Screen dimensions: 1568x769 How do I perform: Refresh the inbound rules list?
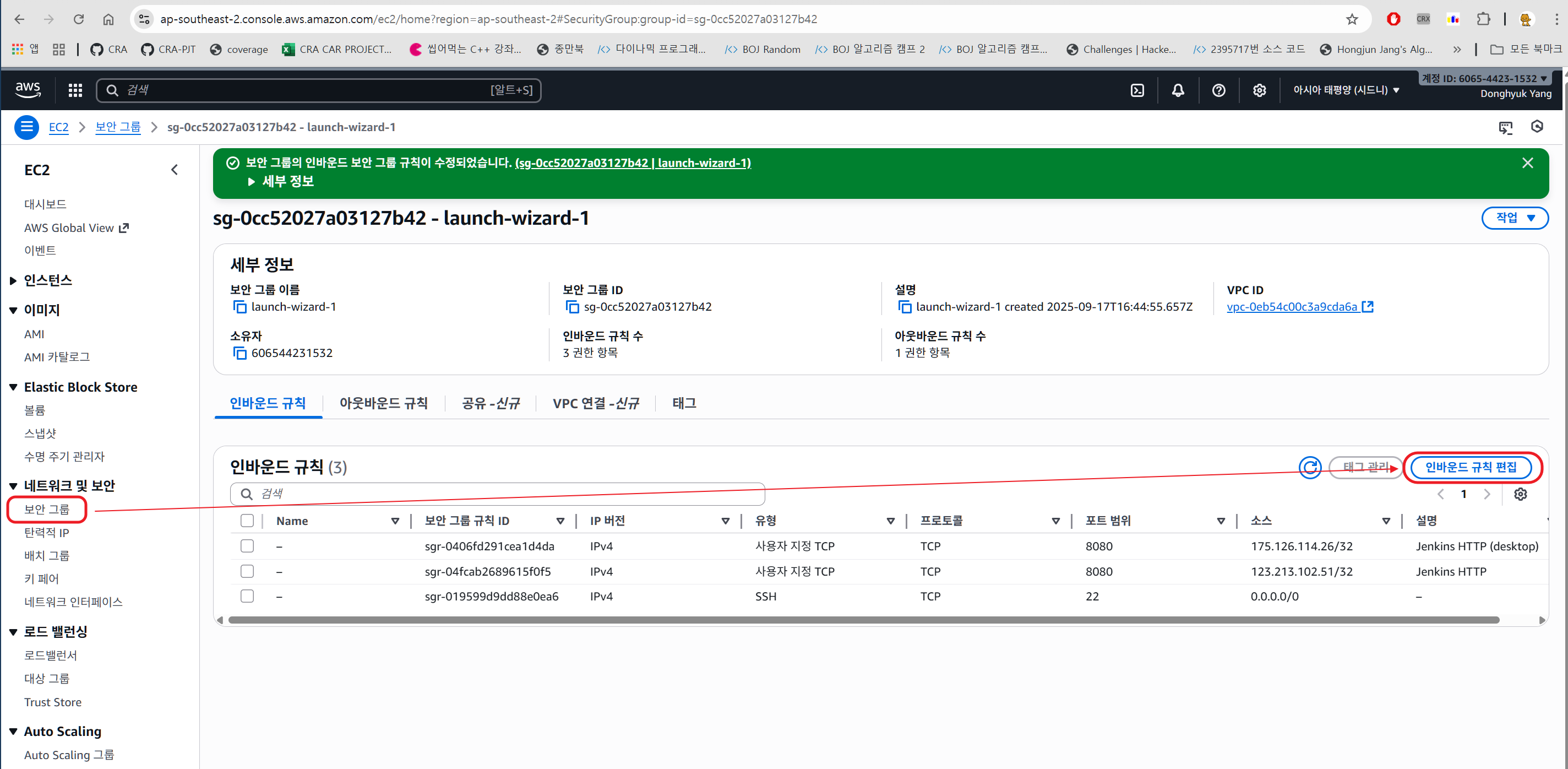click(x=1309, y=467)
